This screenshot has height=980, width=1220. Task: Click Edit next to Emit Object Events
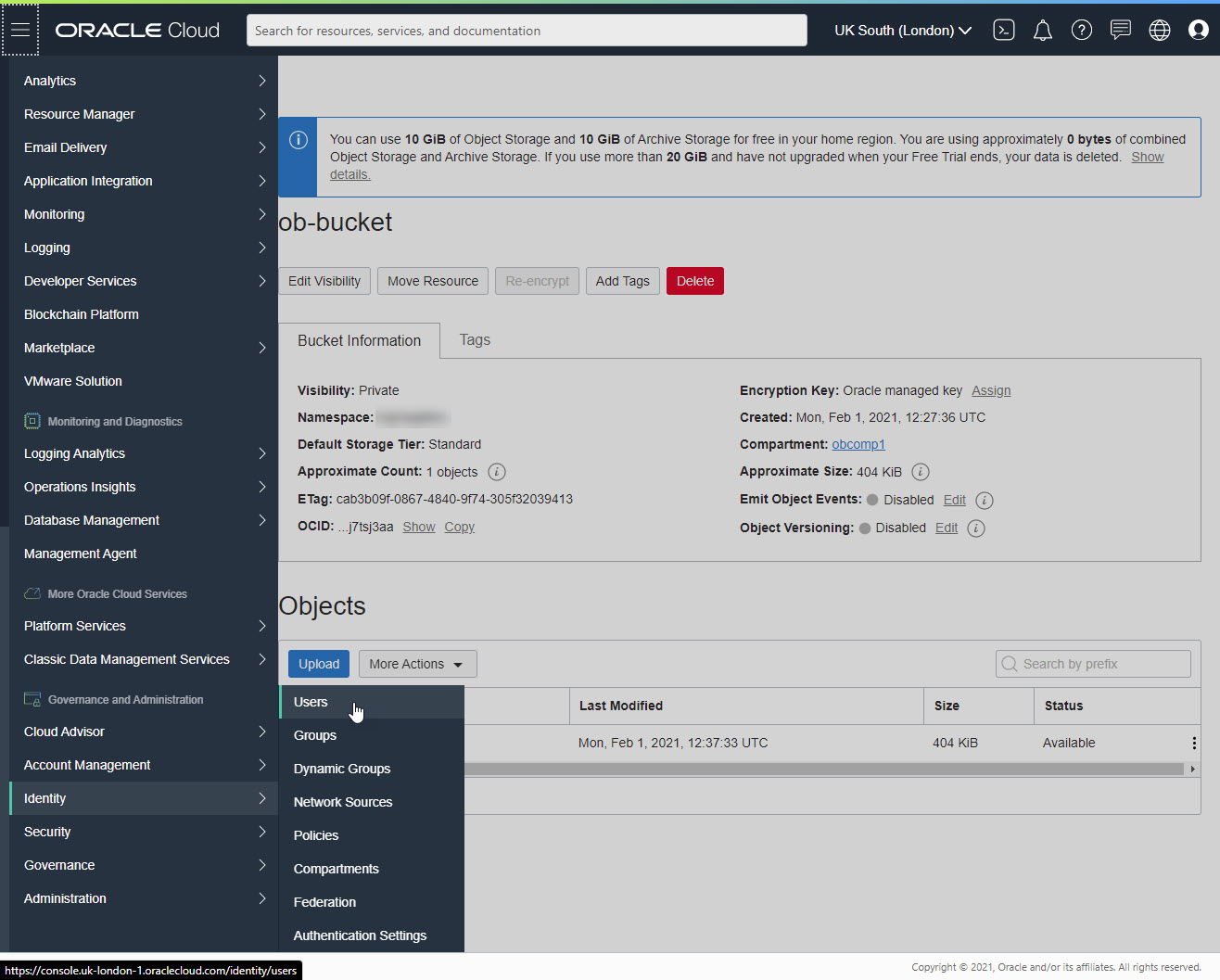(x=955, y=500)
